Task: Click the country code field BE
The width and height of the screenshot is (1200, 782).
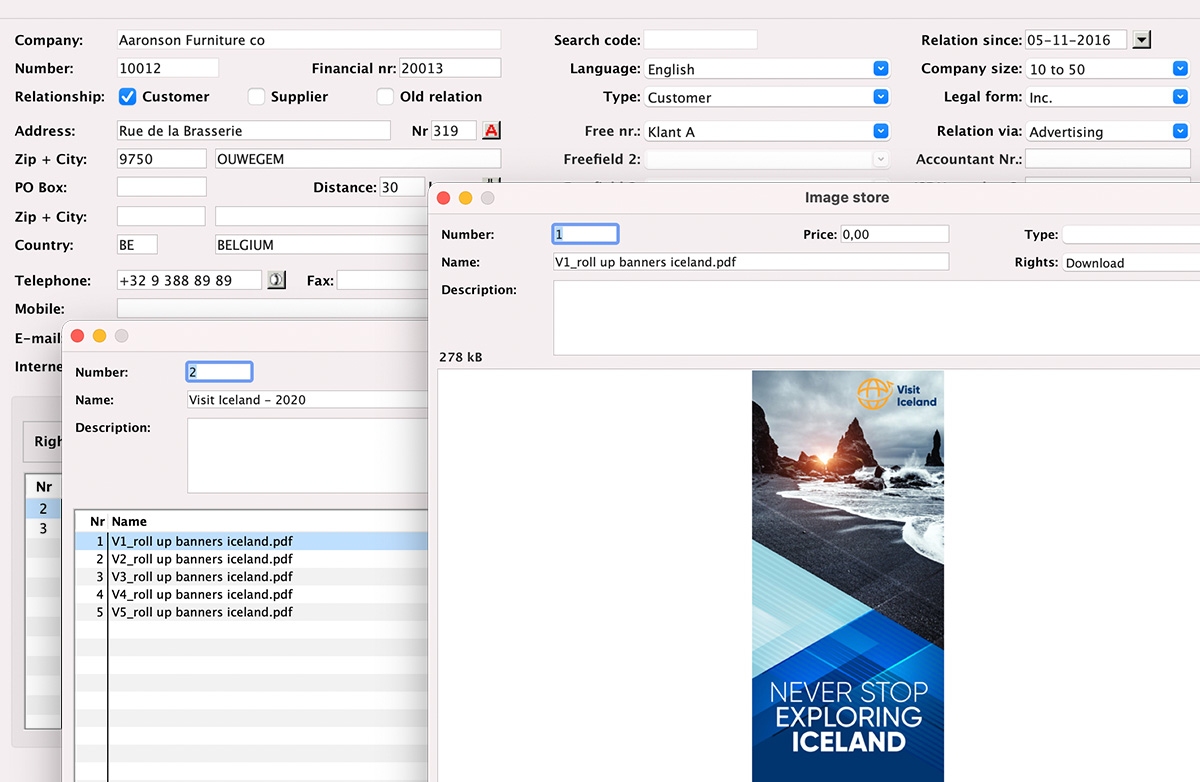Action: (137, 245)
